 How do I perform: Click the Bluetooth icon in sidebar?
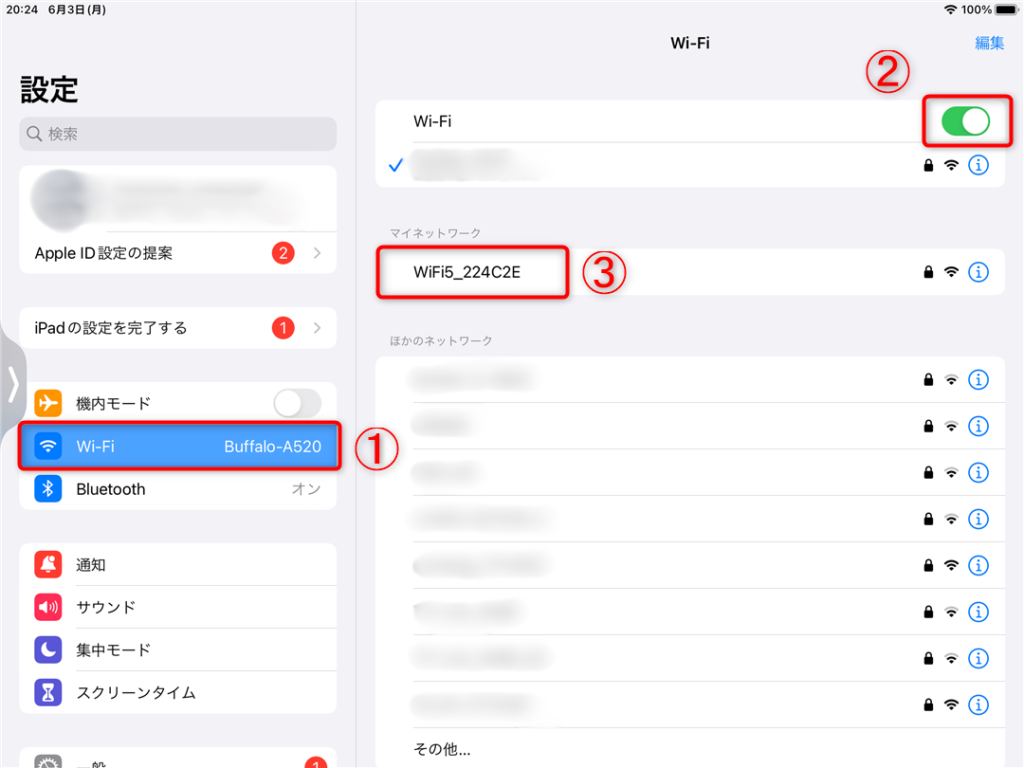point(48,488)
